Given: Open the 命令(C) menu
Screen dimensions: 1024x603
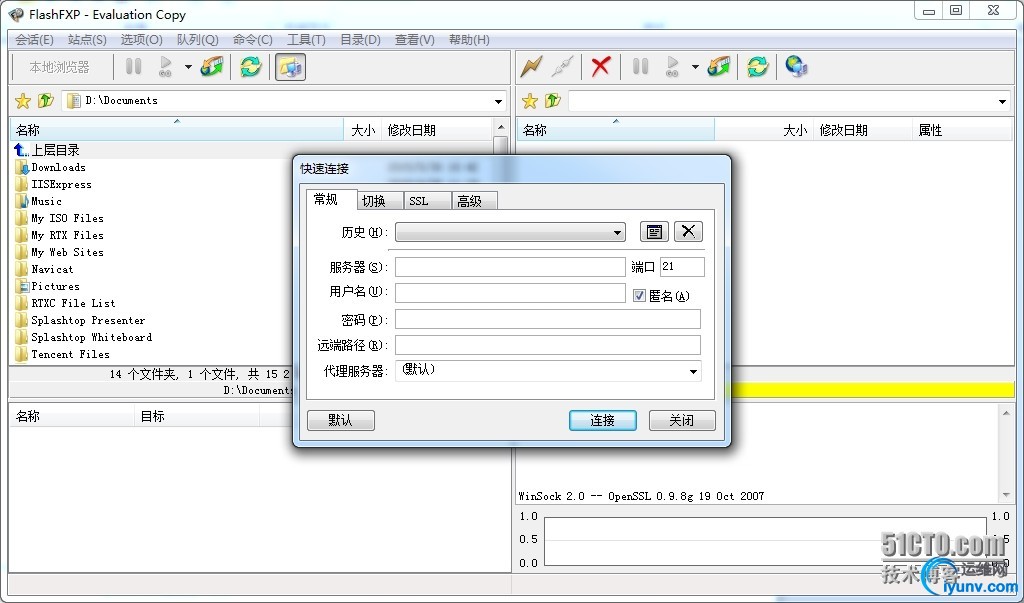Looking at the screenshot, I should 253,40.
